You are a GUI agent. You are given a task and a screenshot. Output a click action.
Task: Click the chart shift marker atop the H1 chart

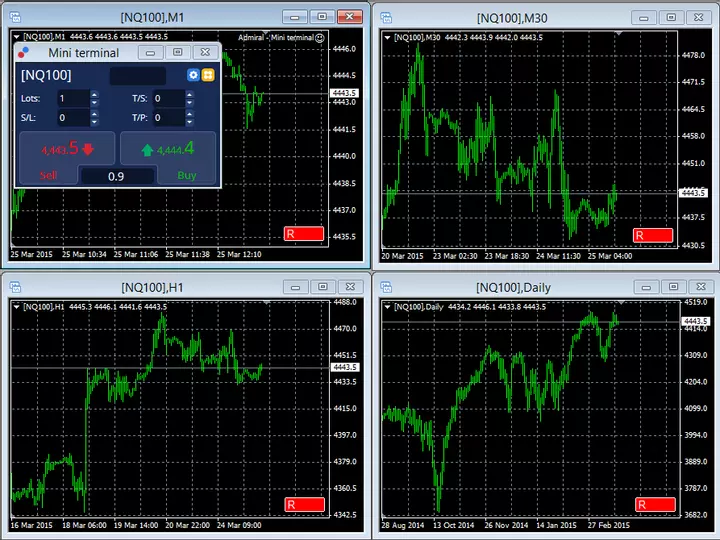pyautogui.click(x=267, y=302)
